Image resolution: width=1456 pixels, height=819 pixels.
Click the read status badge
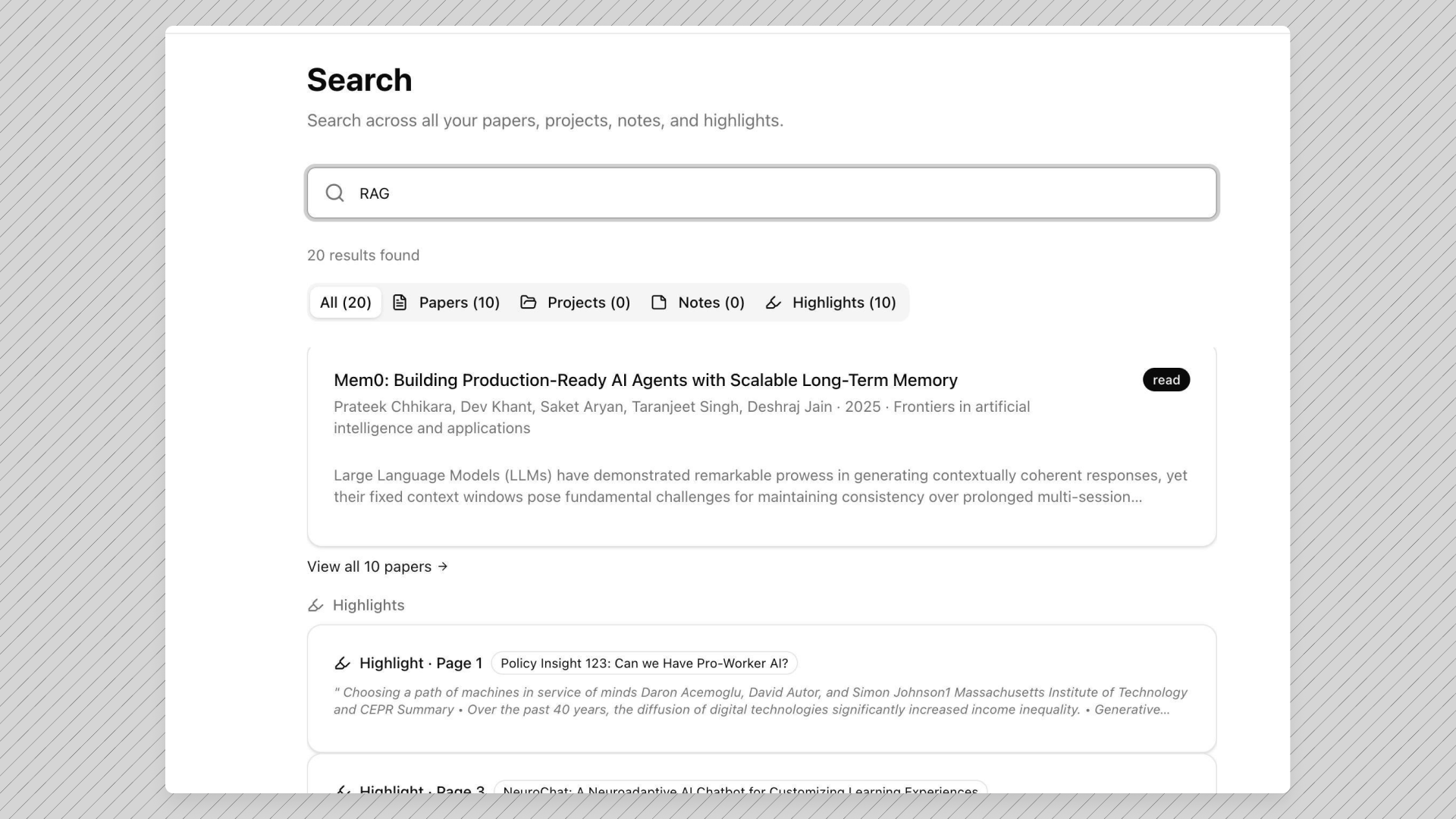1166,380
